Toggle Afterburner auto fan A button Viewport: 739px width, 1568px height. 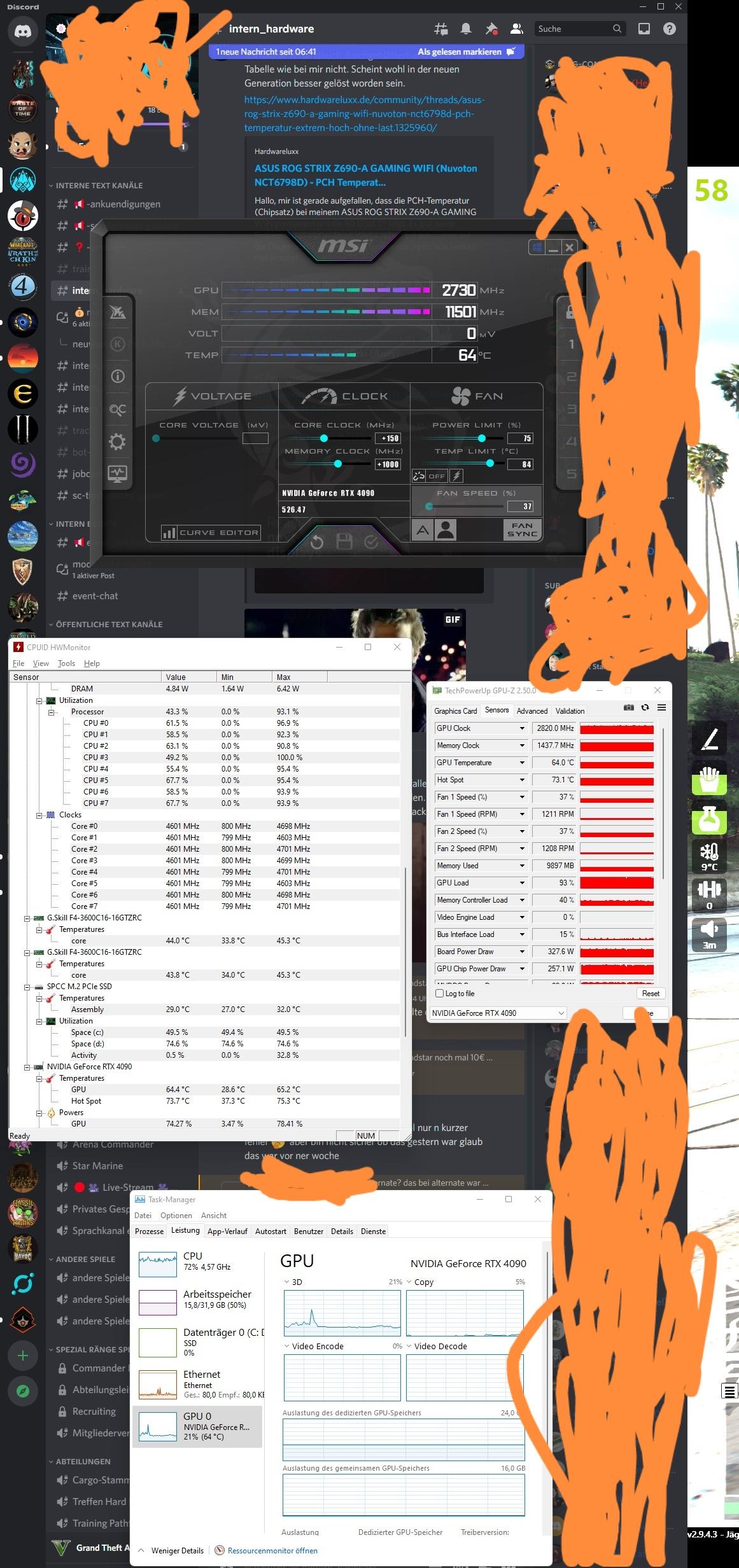(x=423, y=530)
